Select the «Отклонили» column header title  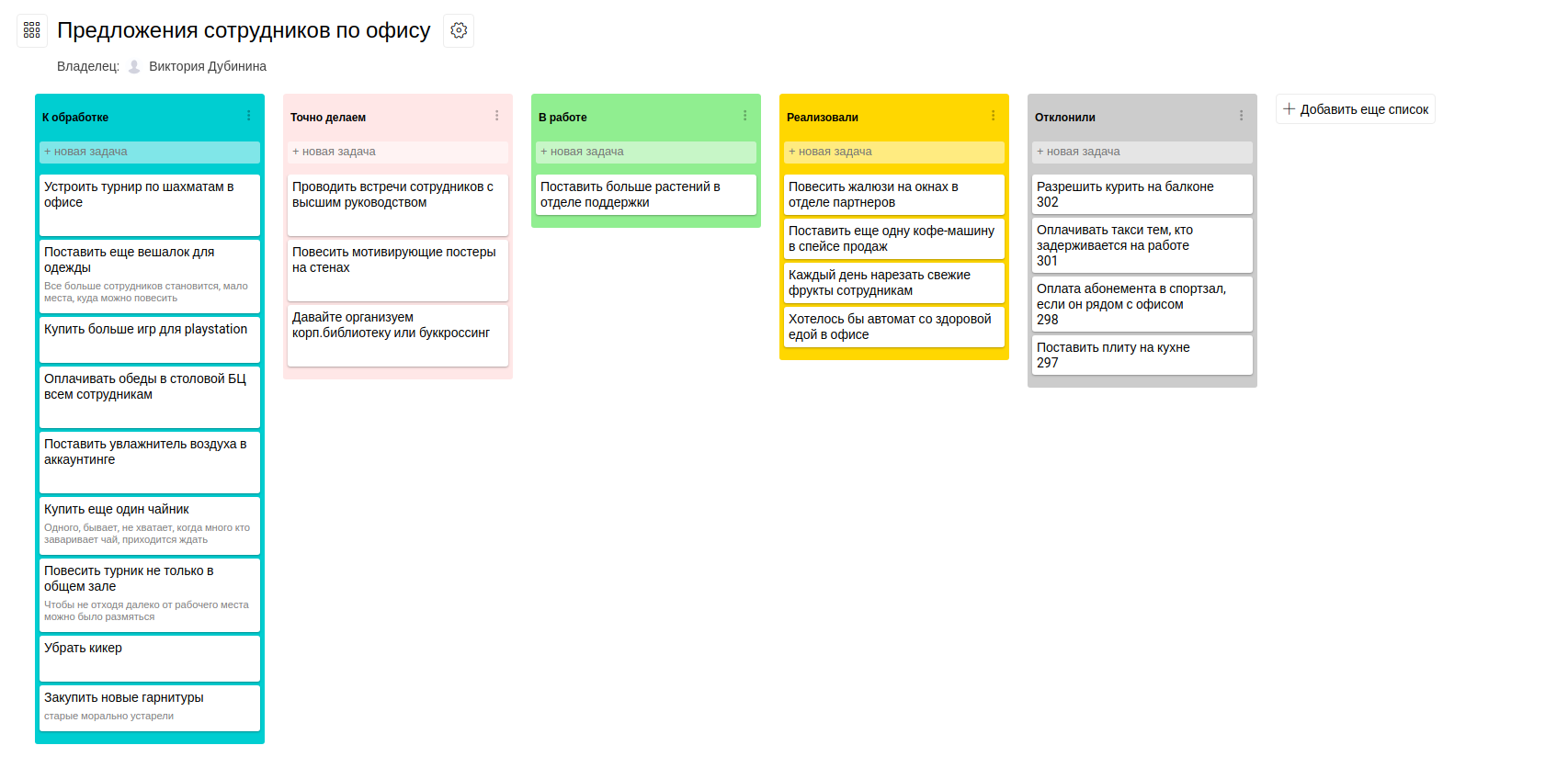coord(1065,118)
